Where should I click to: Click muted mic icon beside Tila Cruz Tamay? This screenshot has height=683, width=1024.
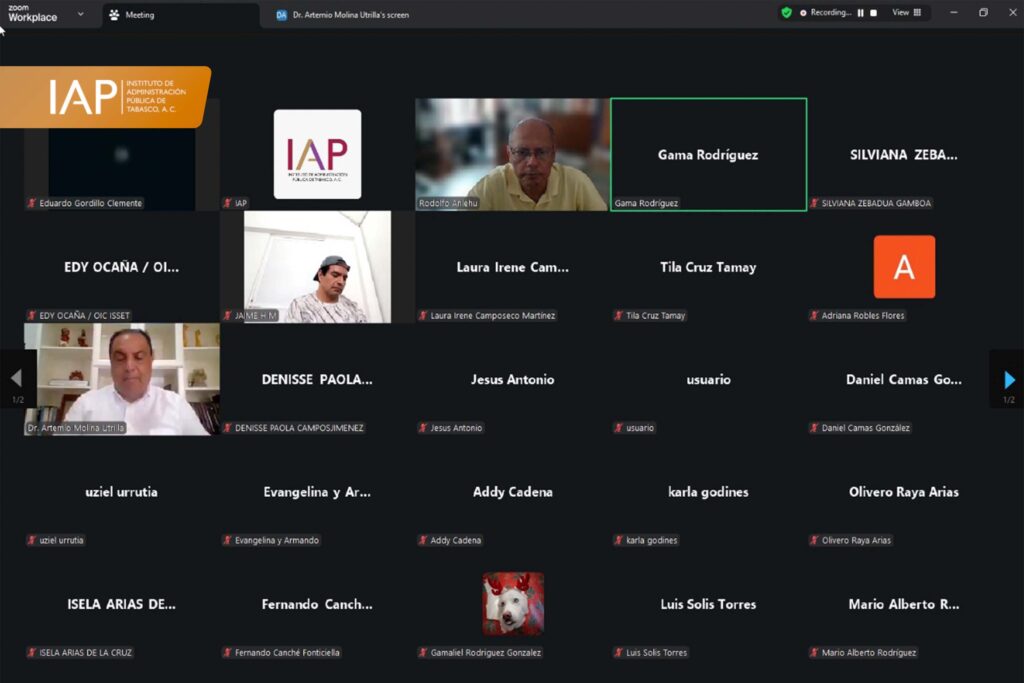[x=619, y=316]
